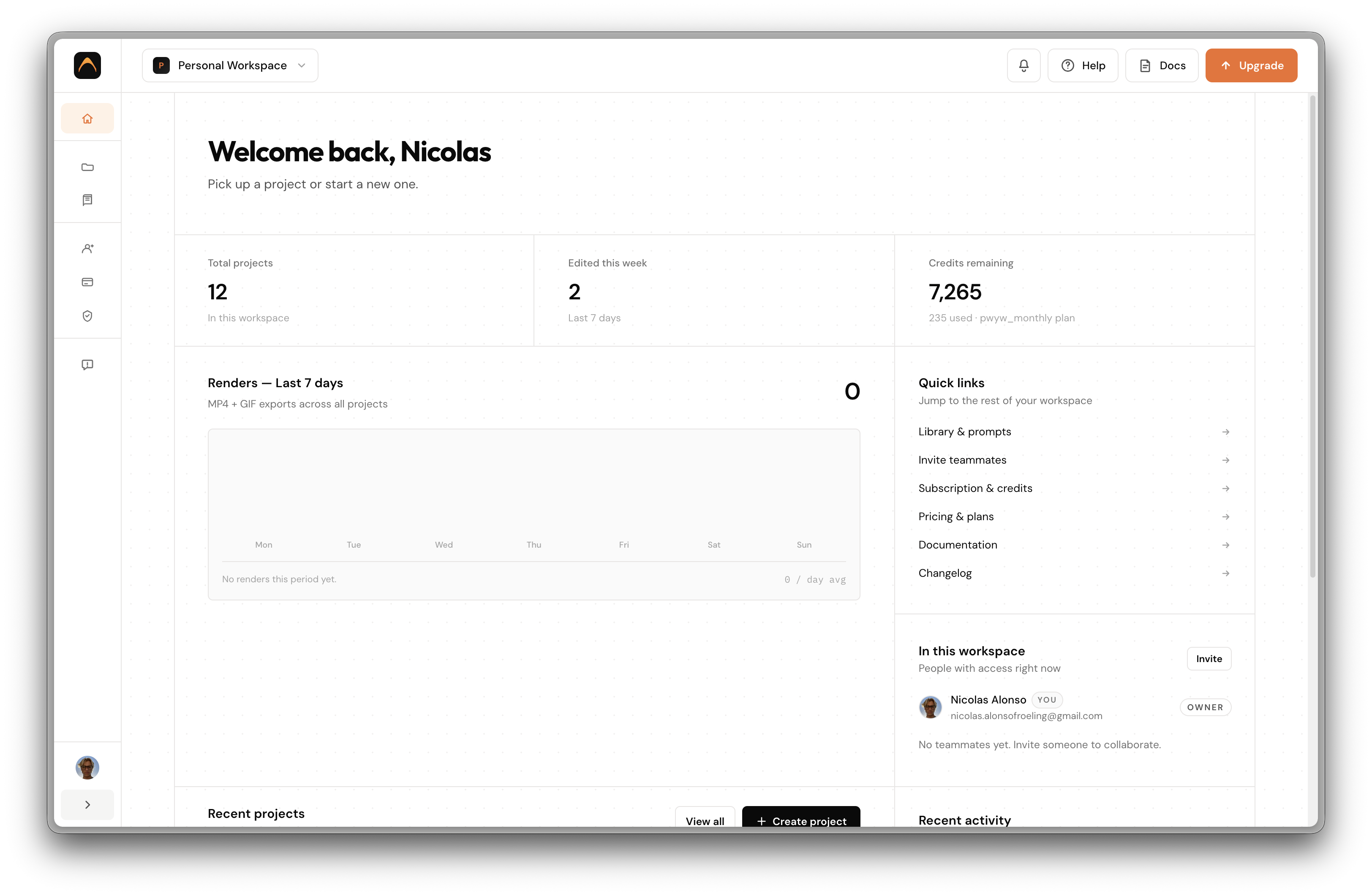Open Docs from the top bar
1372x896 pixels.
click(x=1162, y=65)
